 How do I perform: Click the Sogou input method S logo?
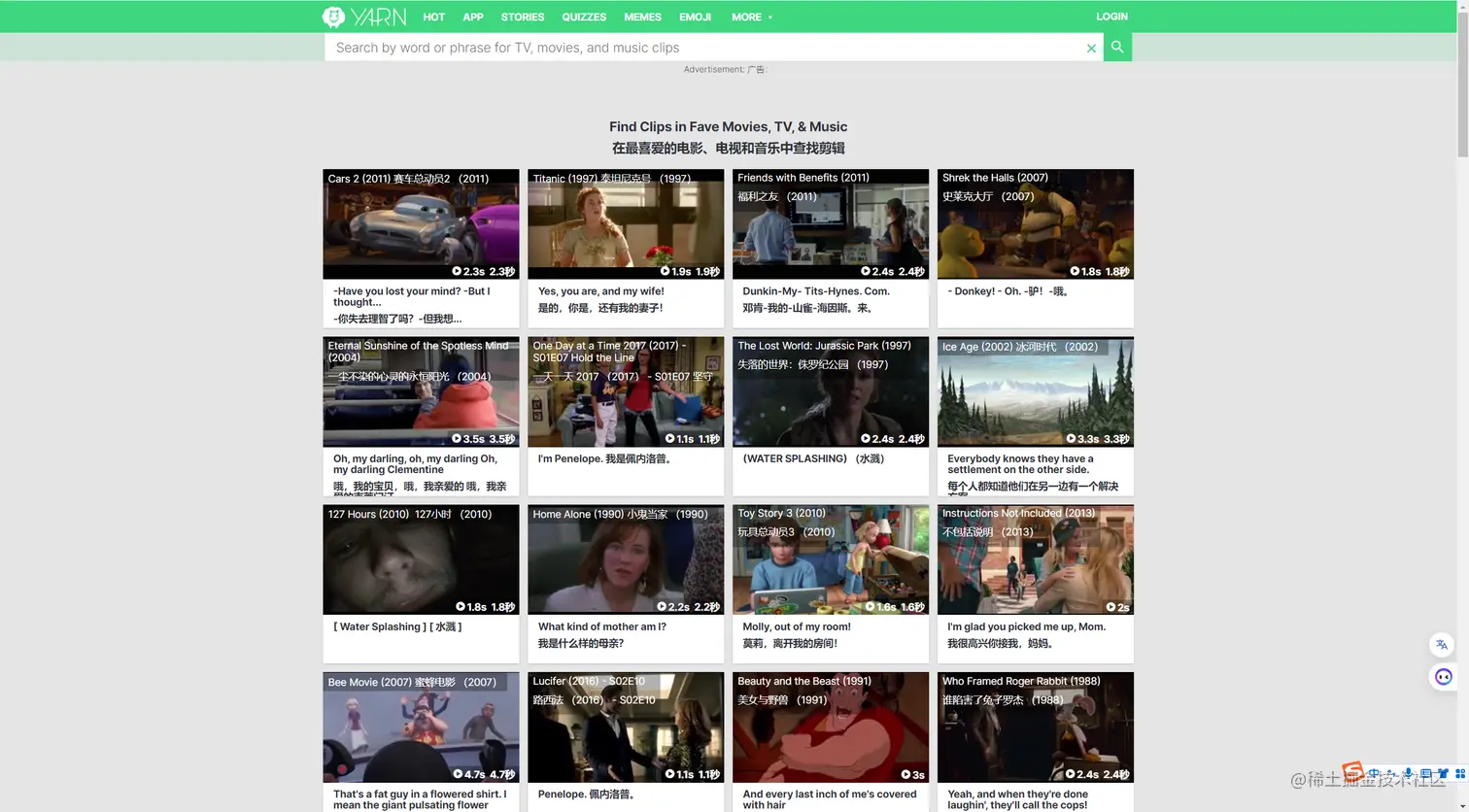[1352, 773]
